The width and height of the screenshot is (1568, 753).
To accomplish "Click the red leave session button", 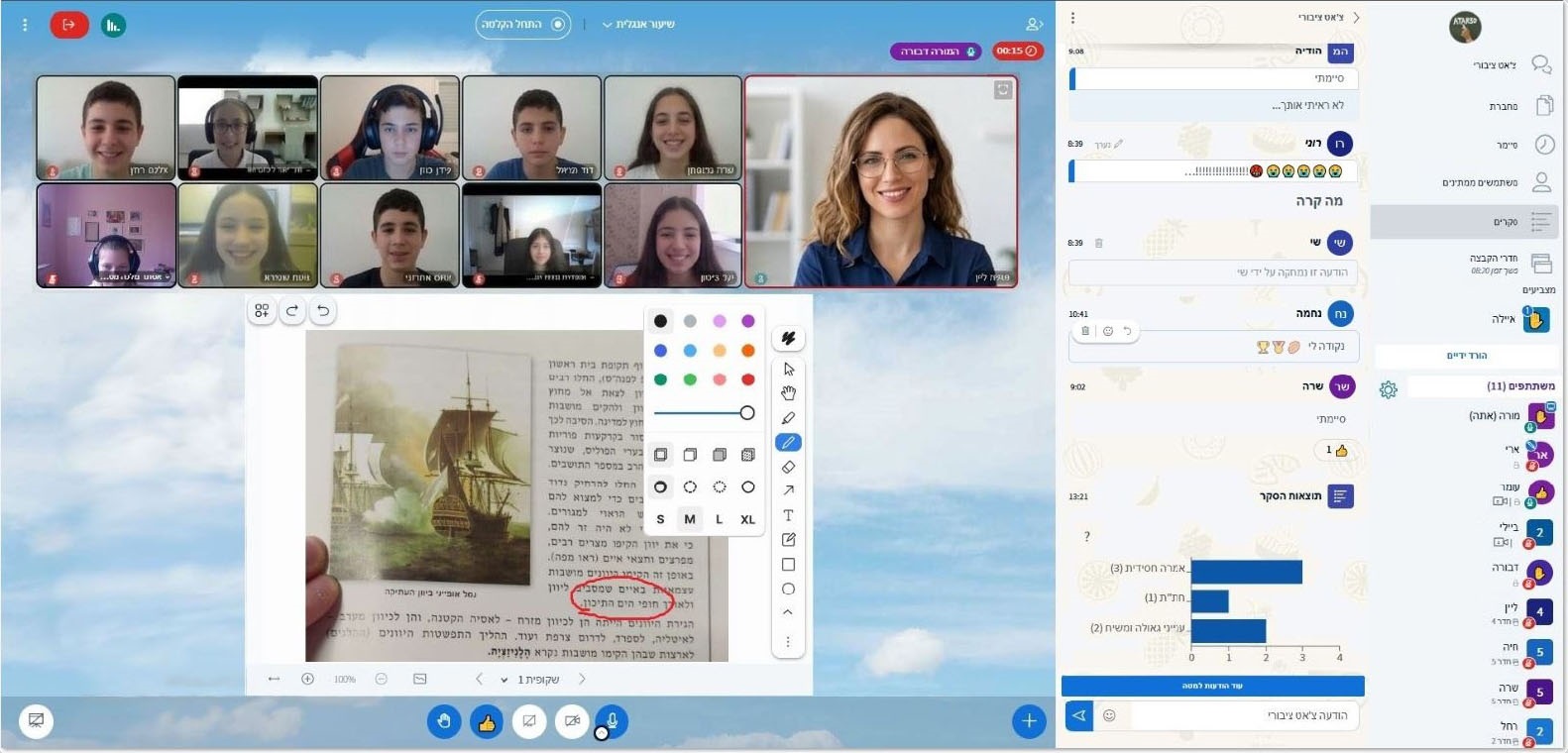I will 69,25.
